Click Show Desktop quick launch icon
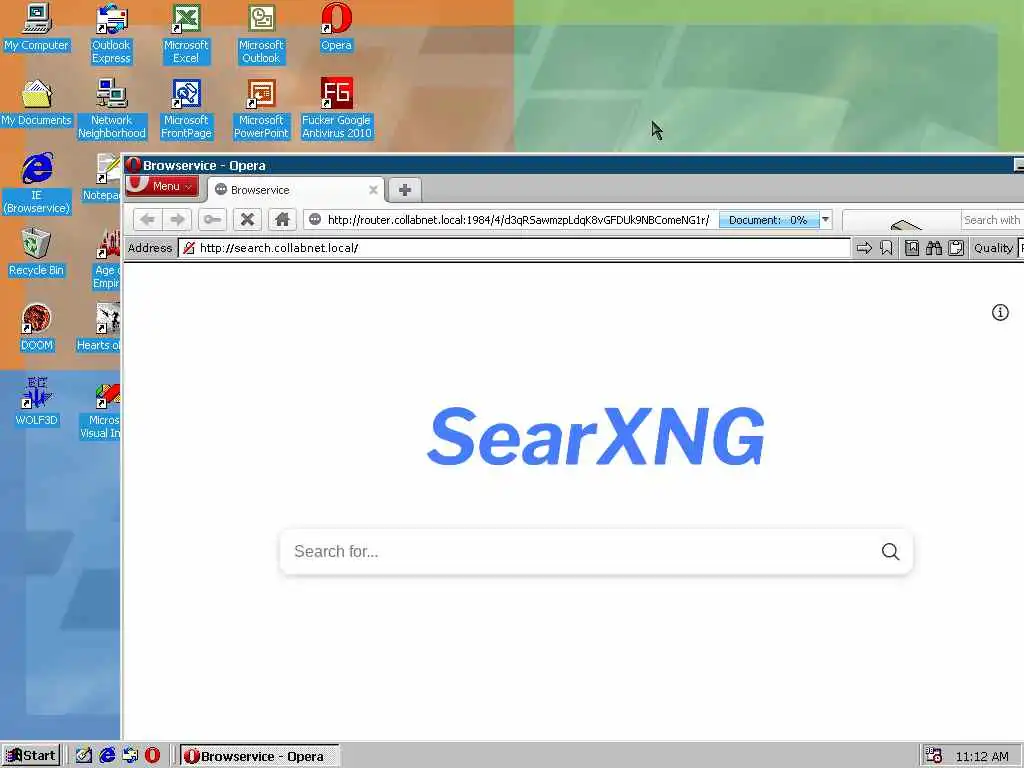Viewport: 1024px width, 768px height. pos(84,756)
